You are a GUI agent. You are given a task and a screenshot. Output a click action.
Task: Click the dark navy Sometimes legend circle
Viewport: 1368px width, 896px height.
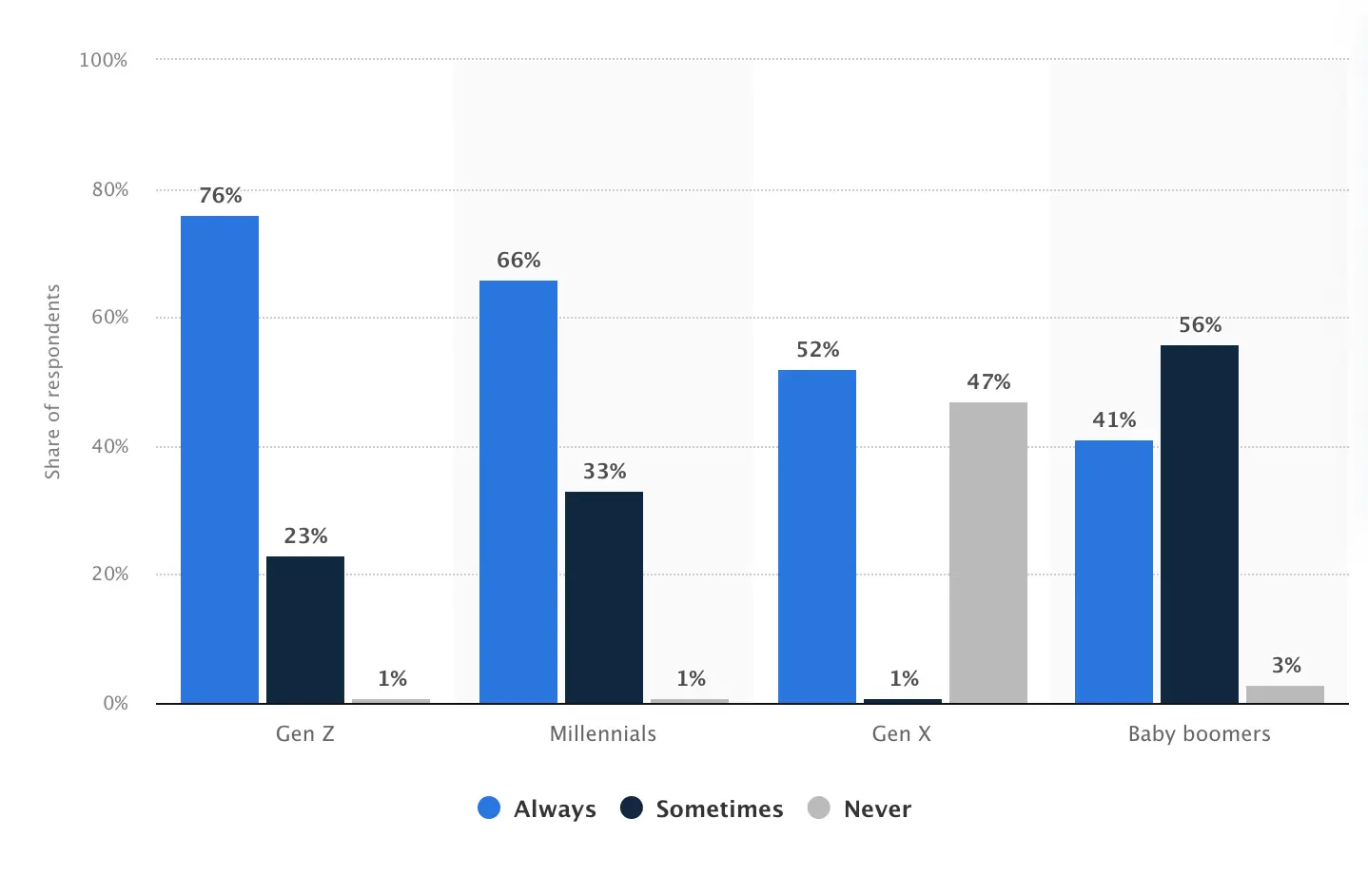pos(632,808)
